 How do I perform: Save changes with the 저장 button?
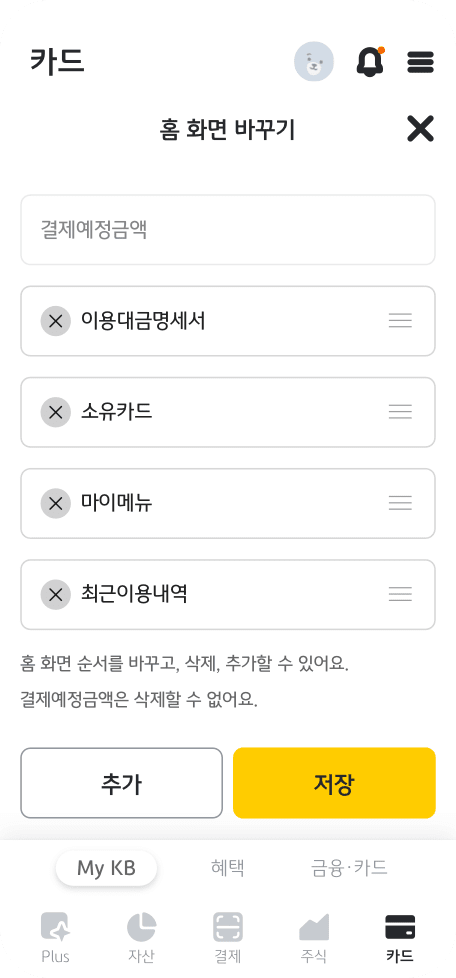point(334,783)
